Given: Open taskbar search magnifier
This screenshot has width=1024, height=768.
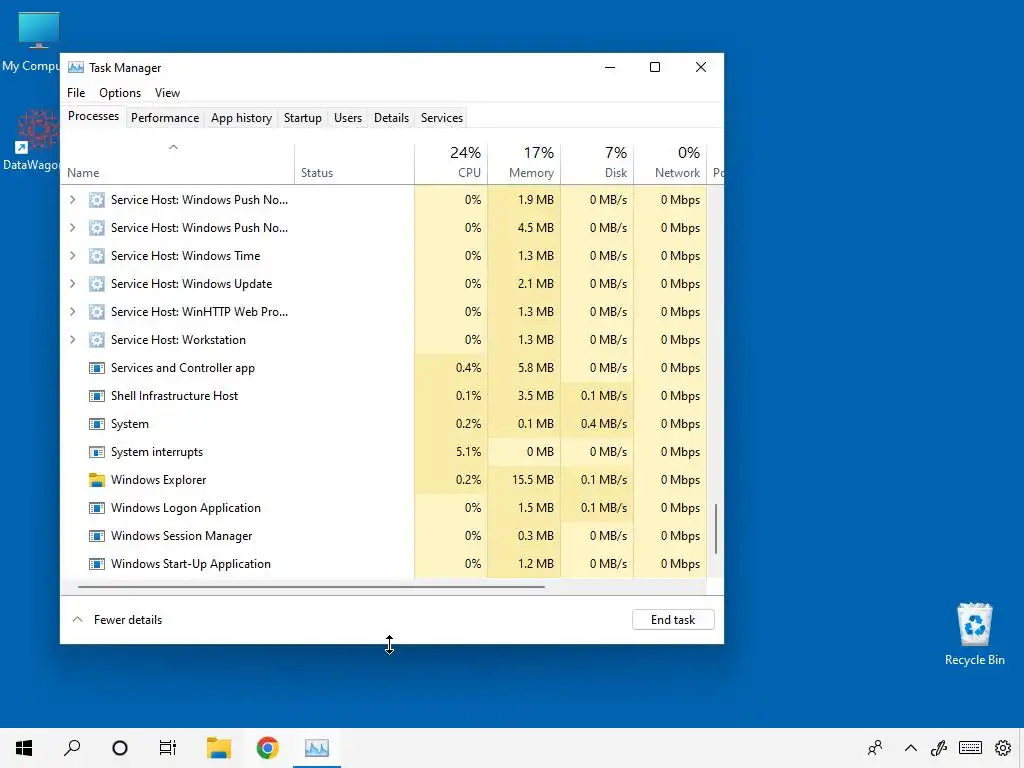Looking at the screenshot, I should pos(72,748).
